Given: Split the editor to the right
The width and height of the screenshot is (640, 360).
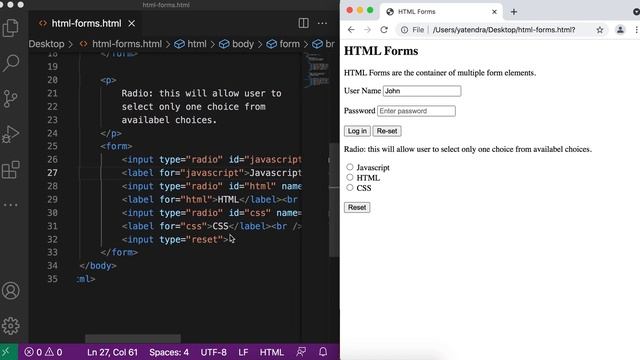Looking at the screenshot, I should tap(303, 23).
